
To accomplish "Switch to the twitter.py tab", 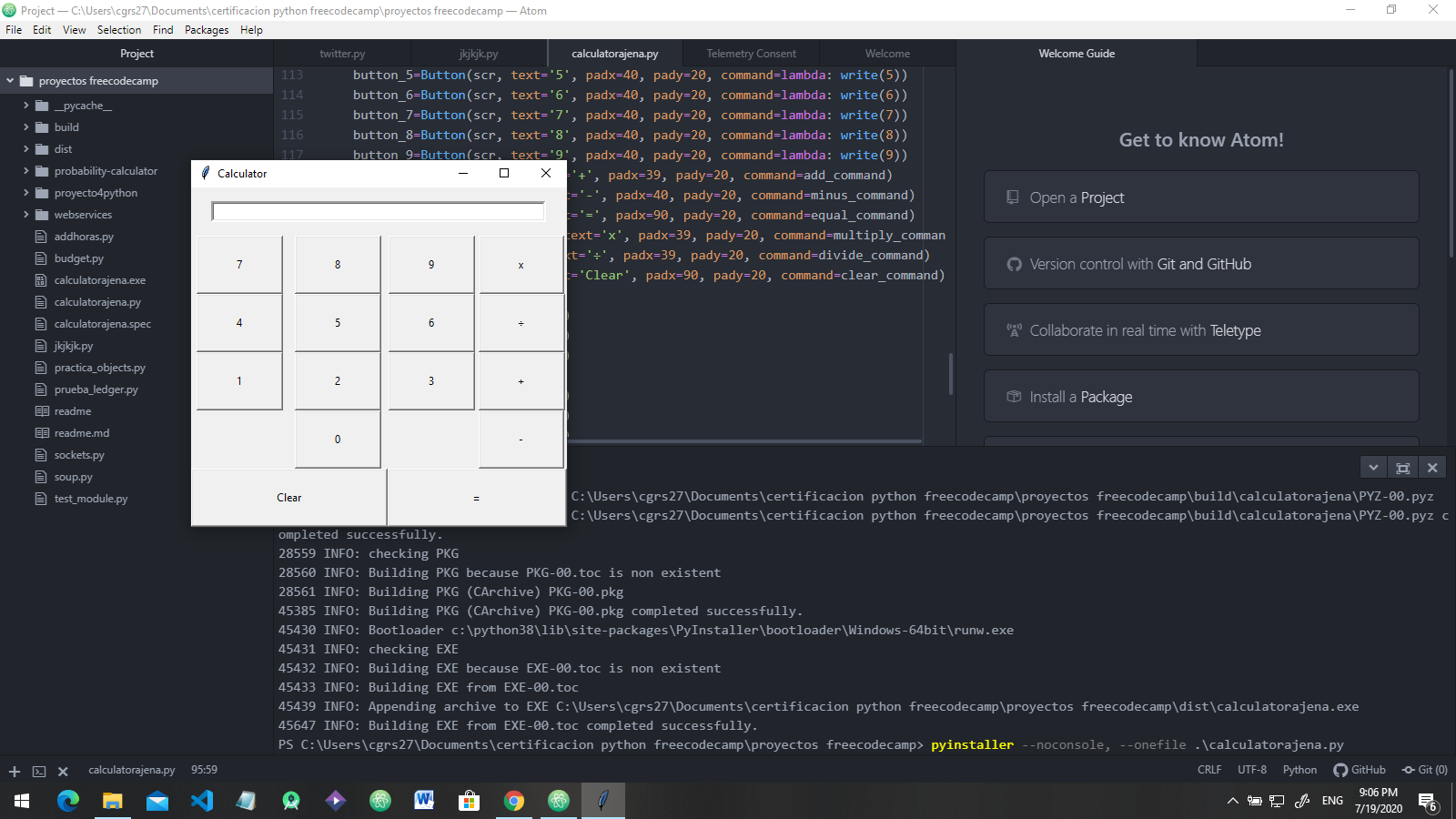I will (x=342, y=54).
